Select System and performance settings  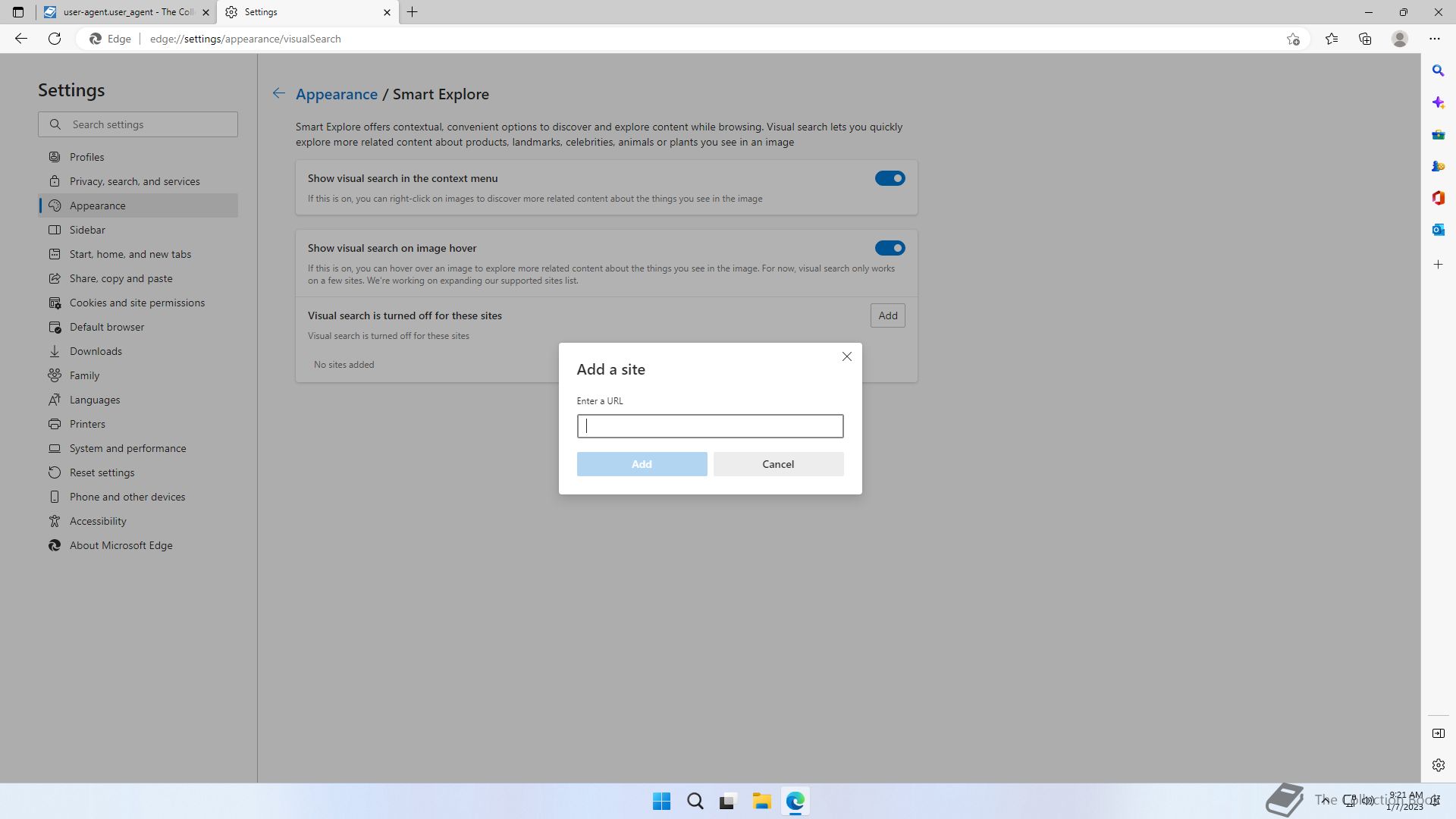[127, 448]
